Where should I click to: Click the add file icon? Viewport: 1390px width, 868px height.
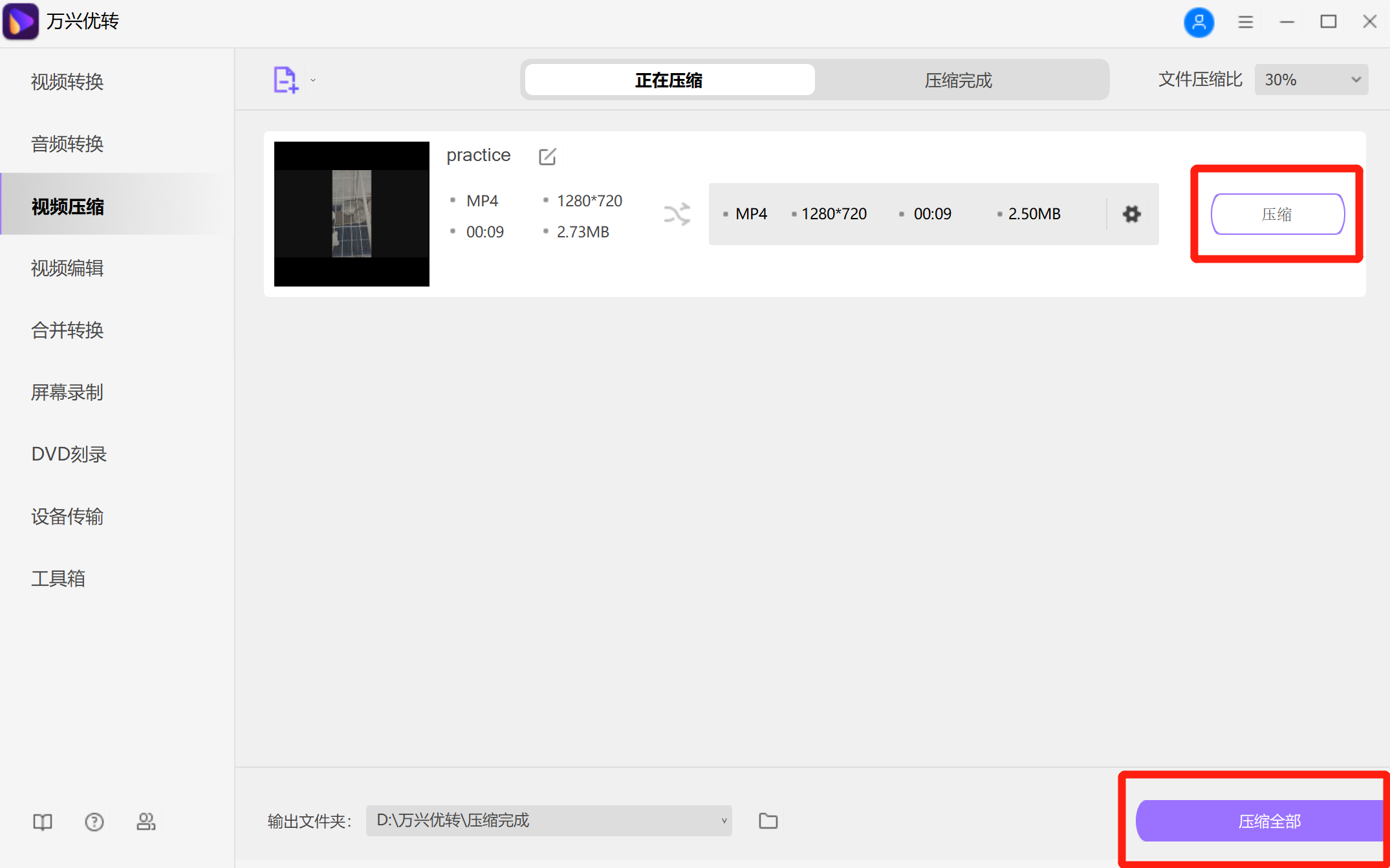285,79
